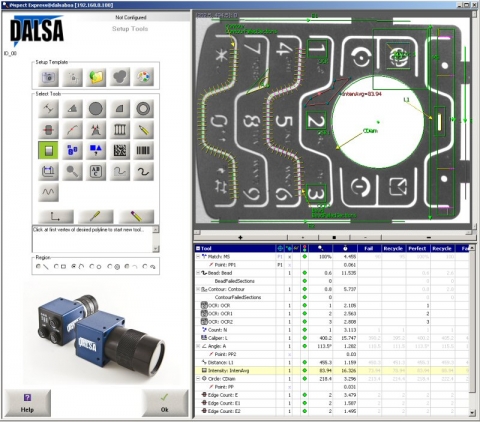Click the Perfect column header
The height and width of the screenshot is (422, 480).
coord(417,248)
